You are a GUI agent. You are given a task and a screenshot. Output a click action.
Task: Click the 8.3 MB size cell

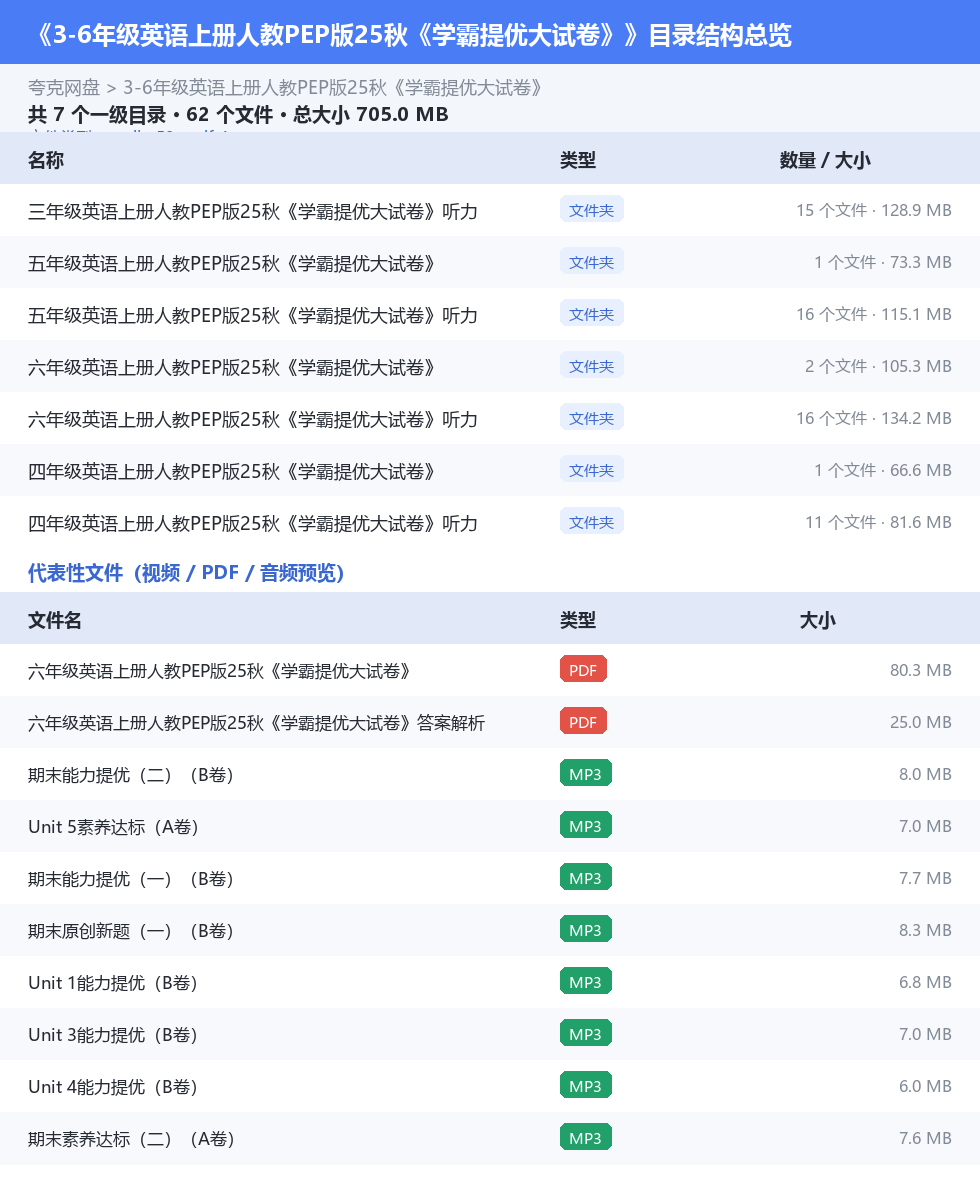pyautogui.click(x=925, y=930)
